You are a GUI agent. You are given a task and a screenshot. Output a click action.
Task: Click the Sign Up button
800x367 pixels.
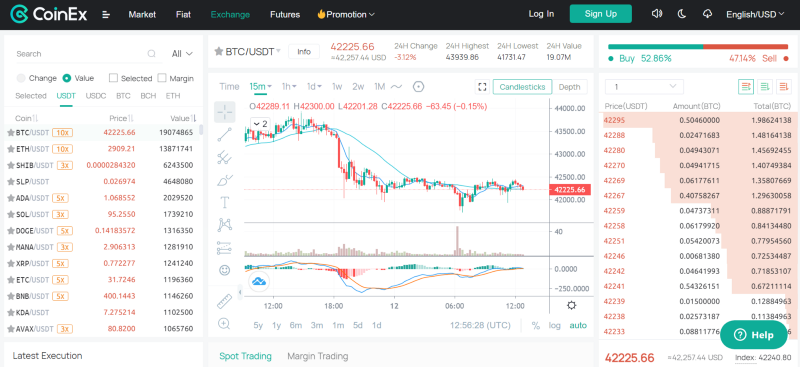(601, 14)
